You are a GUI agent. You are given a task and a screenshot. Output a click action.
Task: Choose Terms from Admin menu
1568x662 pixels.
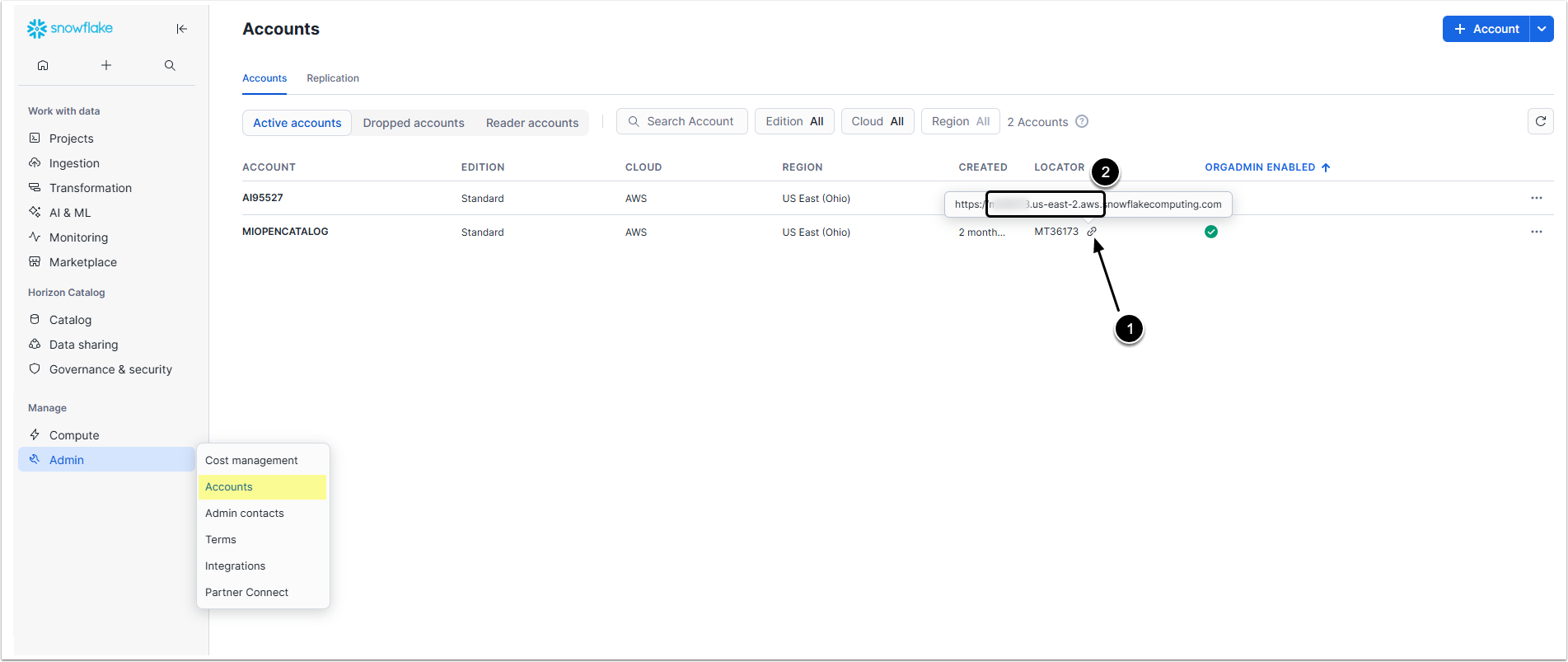(x=263, y=540)
